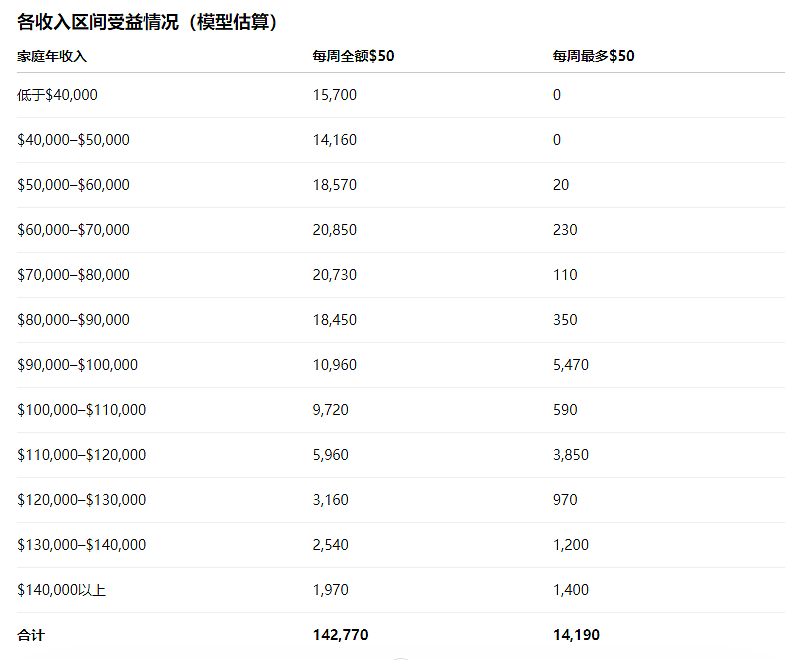The image size is (802, 660).
Task: Click the 合计 total row label
Action: (31, 636)
